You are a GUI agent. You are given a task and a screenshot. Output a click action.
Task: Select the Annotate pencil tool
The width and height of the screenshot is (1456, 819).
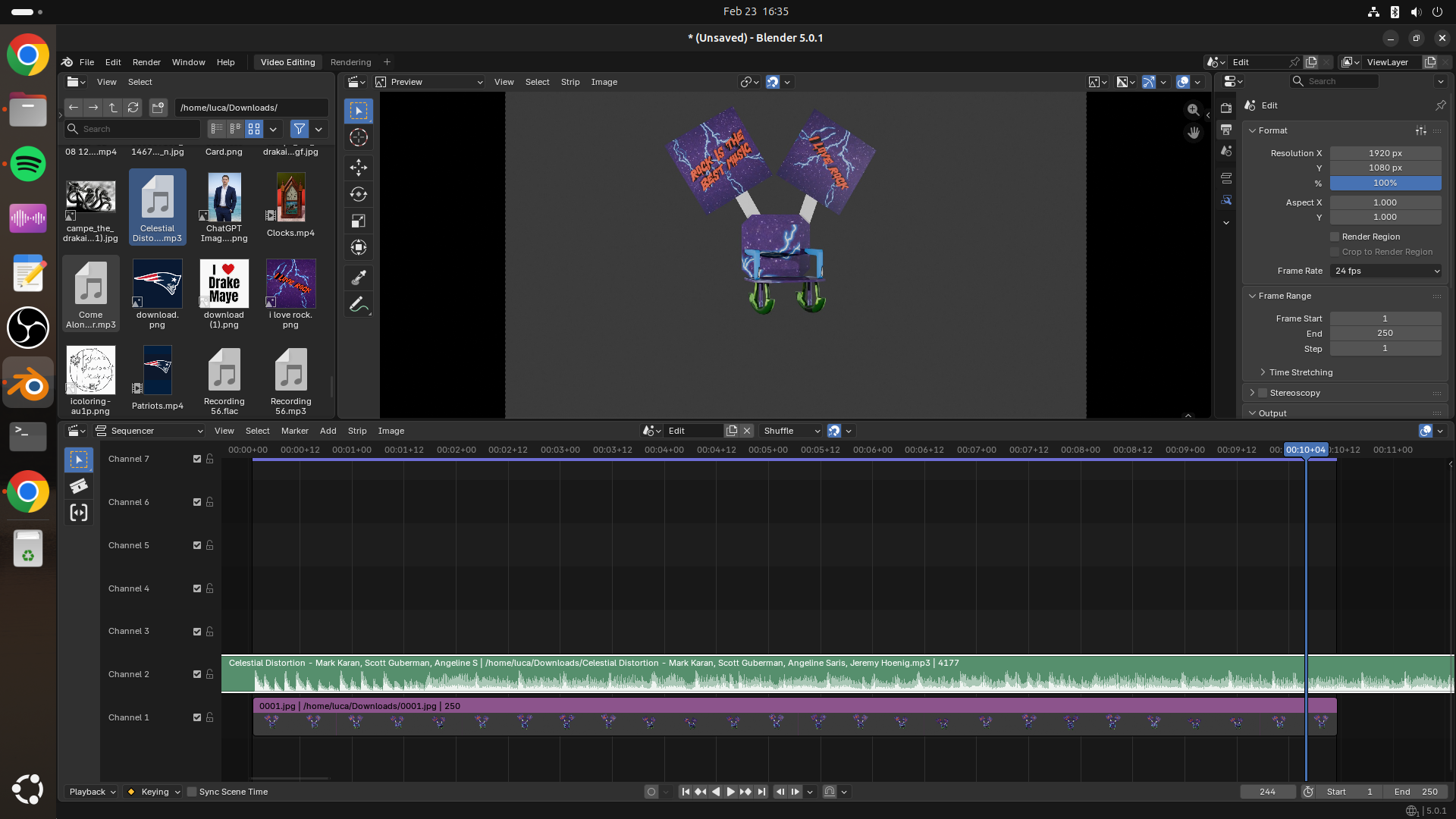coord(359,305)
